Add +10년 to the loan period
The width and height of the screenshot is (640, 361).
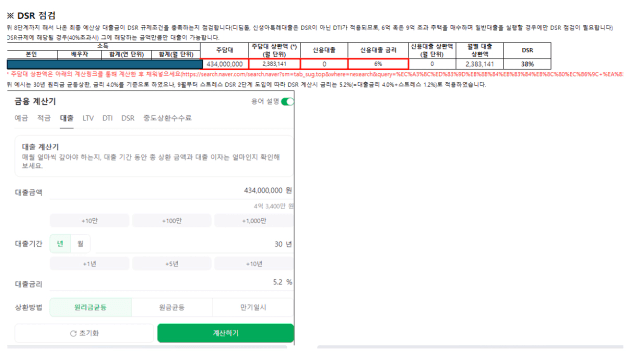pyautogui.click(x=254, y=264)
